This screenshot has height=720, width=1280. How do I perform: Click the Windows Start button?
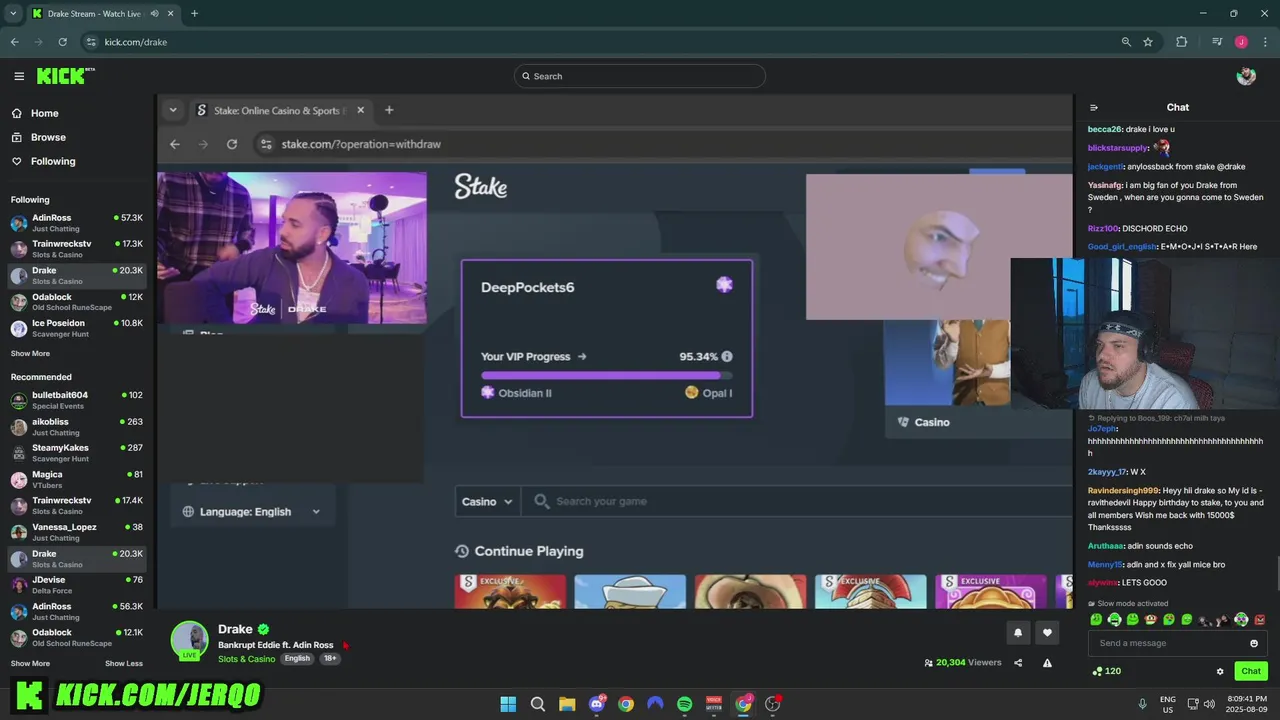pos(508,704)
